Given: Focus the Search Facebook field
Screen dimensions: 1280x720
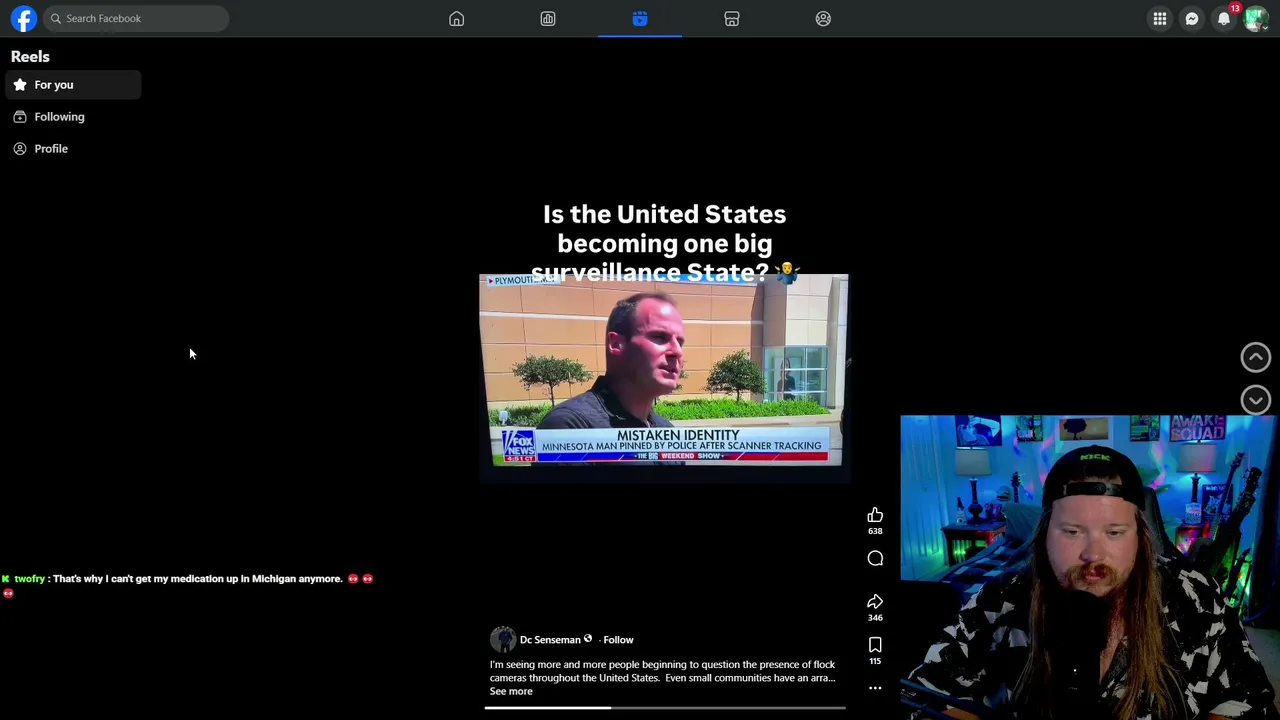Looking at the screenshot, I should click(136, 18).
